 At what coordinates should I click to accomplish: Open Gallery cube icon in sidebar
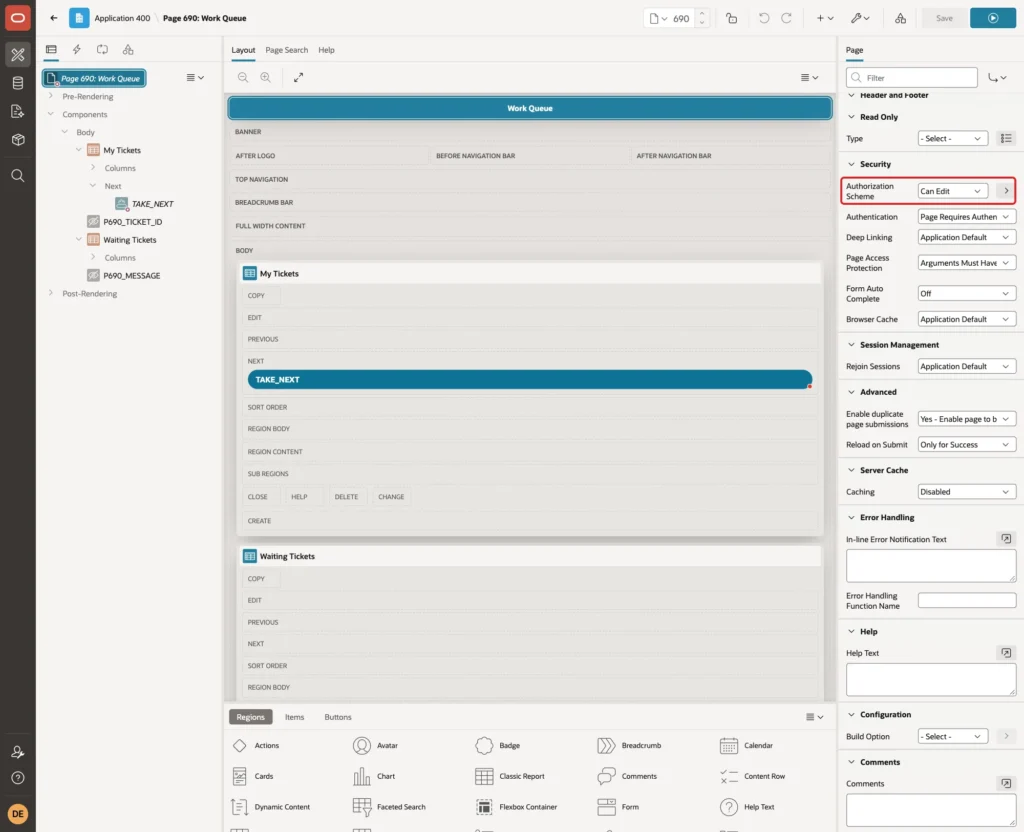18,140
